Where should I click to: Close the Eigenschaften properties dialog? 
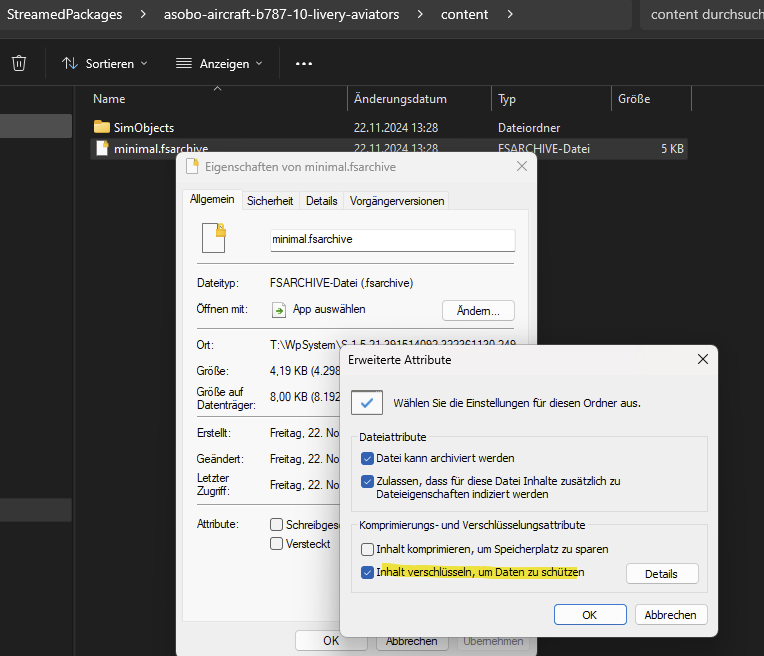point(521,166)
